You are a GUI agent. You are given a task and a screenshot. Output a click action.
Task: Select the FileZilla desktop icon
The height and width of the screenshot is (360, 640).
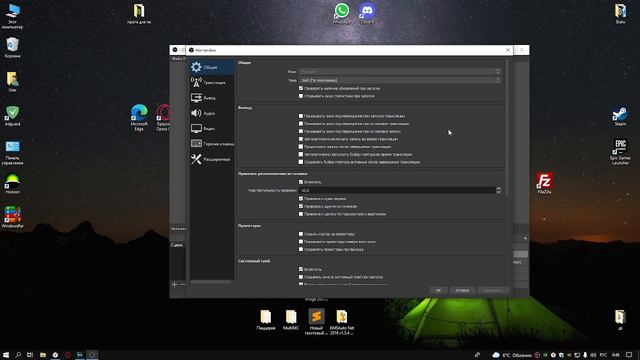(544, 183)
